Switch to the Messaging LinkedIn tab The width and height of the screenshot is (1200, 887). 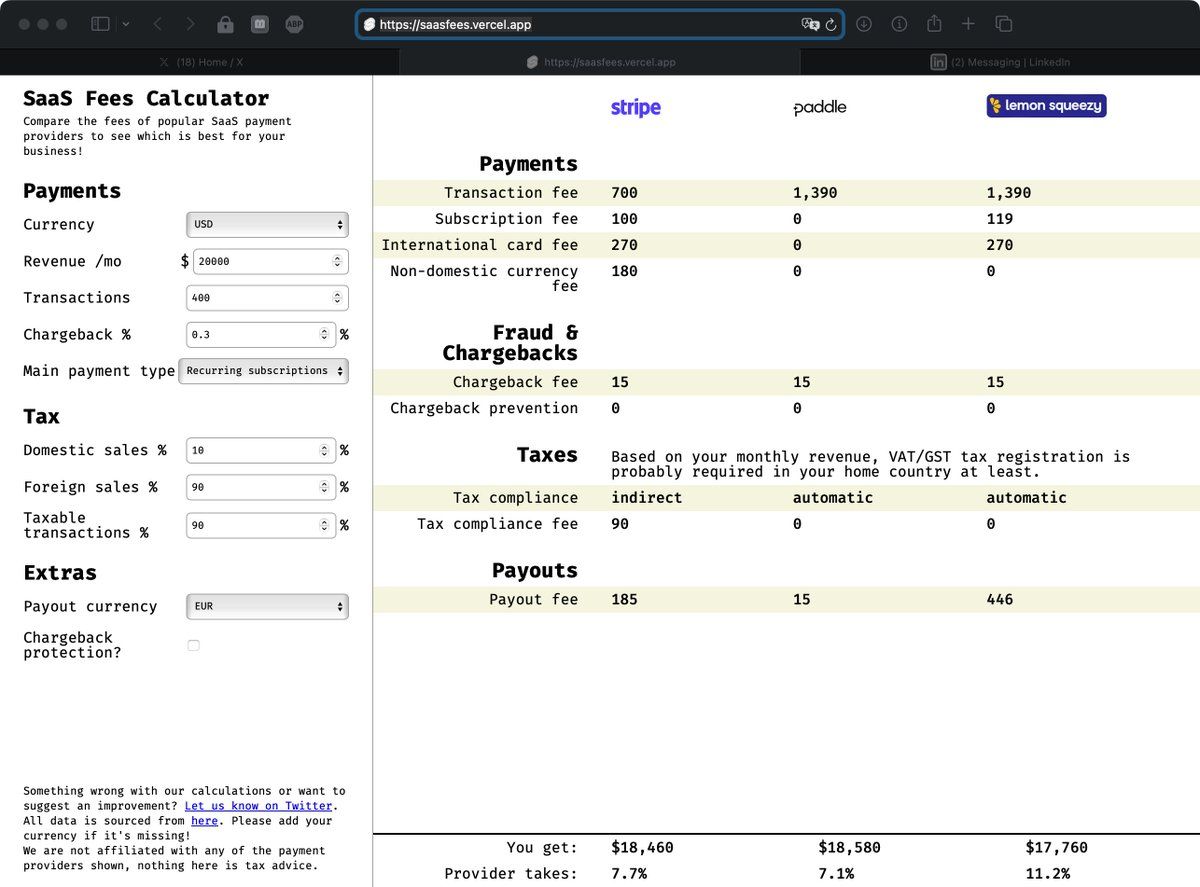1000,62
